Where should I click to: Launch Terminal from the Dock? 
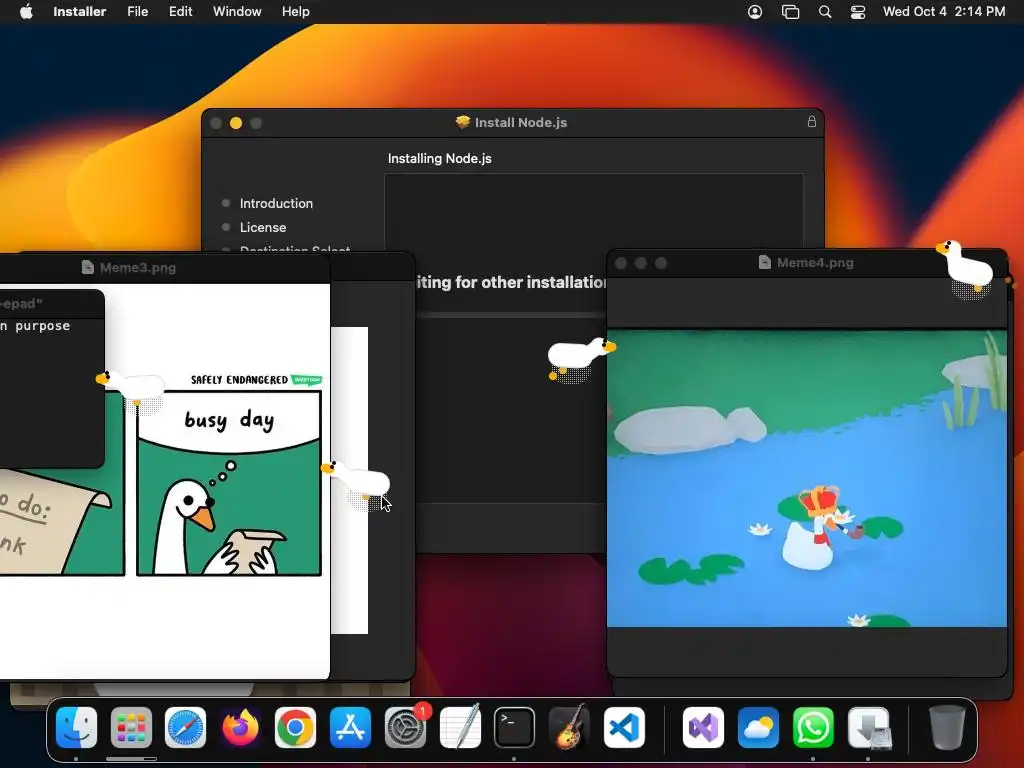[x=515, y=728]
